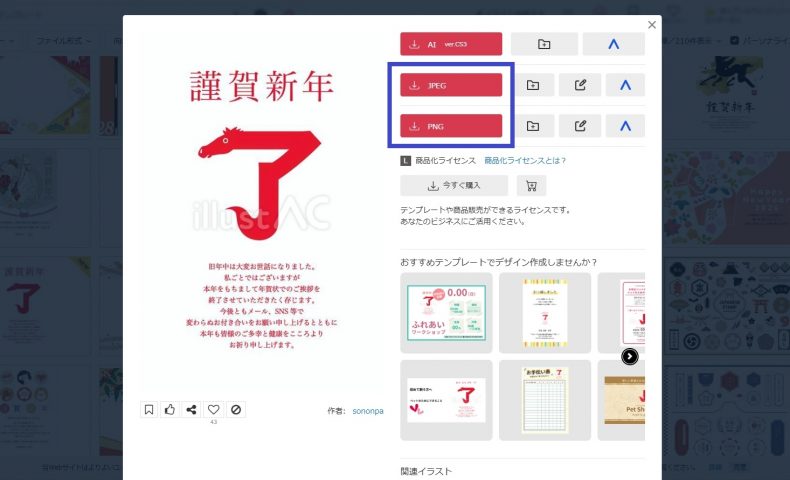Screen dimensions: 790x480
Task: Open the 商品化ライセンスとは? link
Action: (525, 160)
